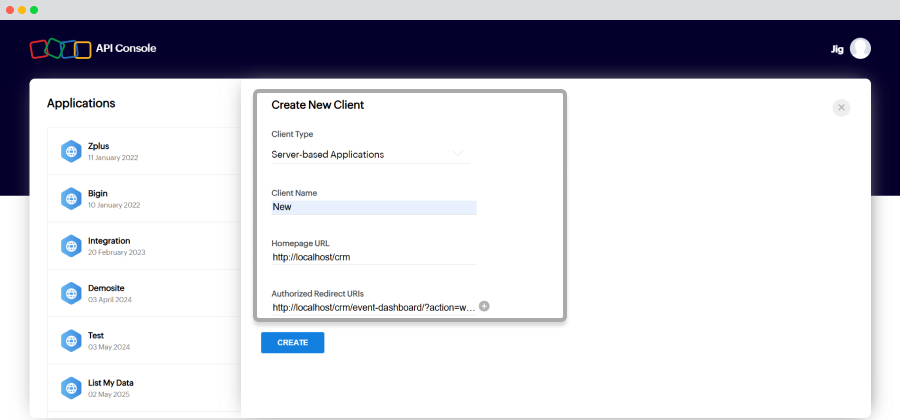
Task: Click the Zoho logo in header
Action: [60, 49]
